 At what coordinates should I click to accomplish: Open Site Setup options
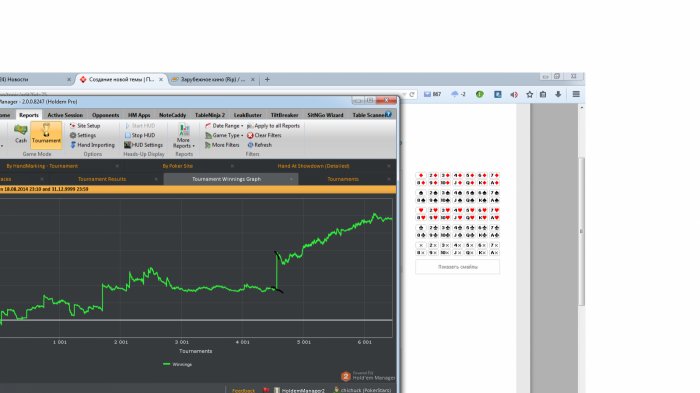pyautogui.click(x=85, y=126)
